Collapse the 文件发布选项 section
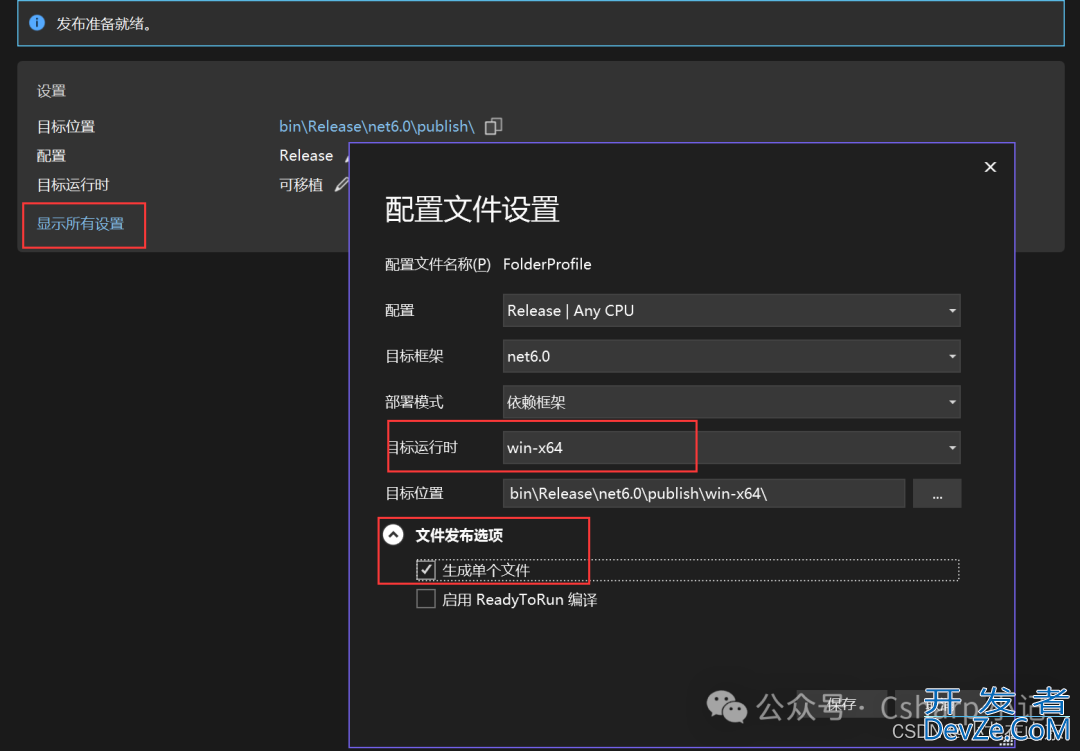Screen dimensions: 1080x751 (x=393, y=535)
